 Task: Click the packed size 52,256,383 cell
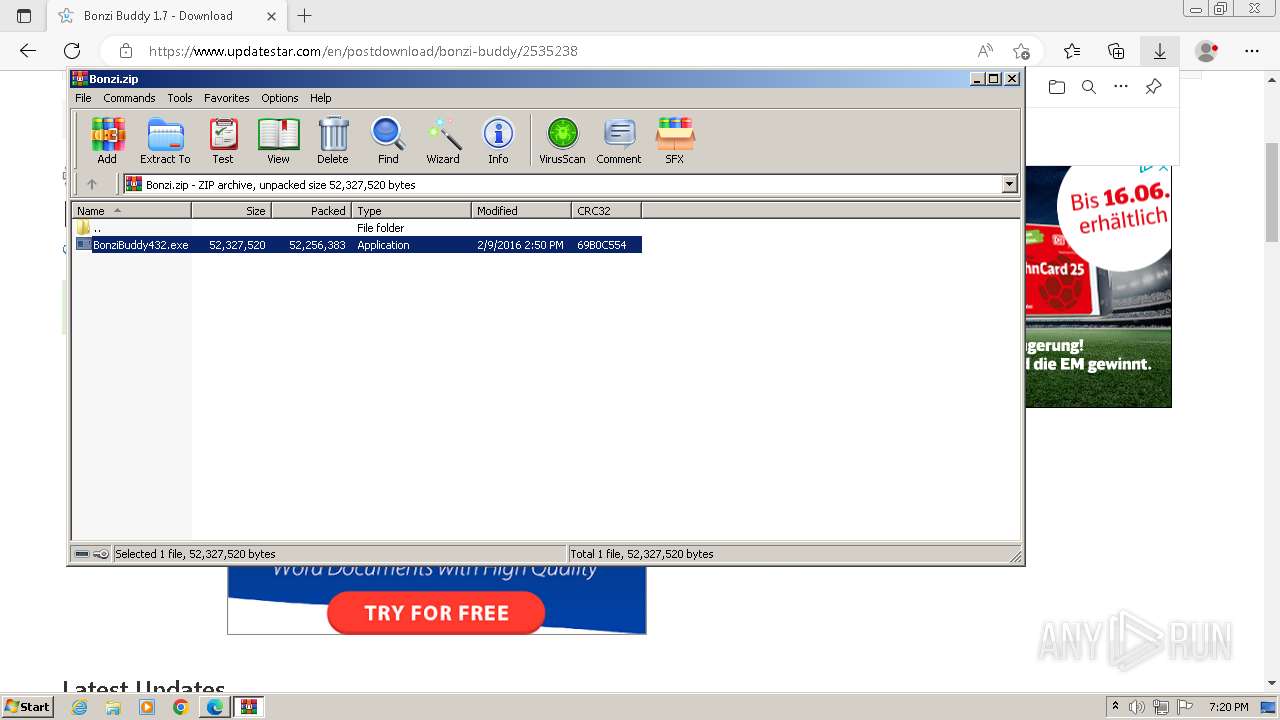[x=317, y=245]
